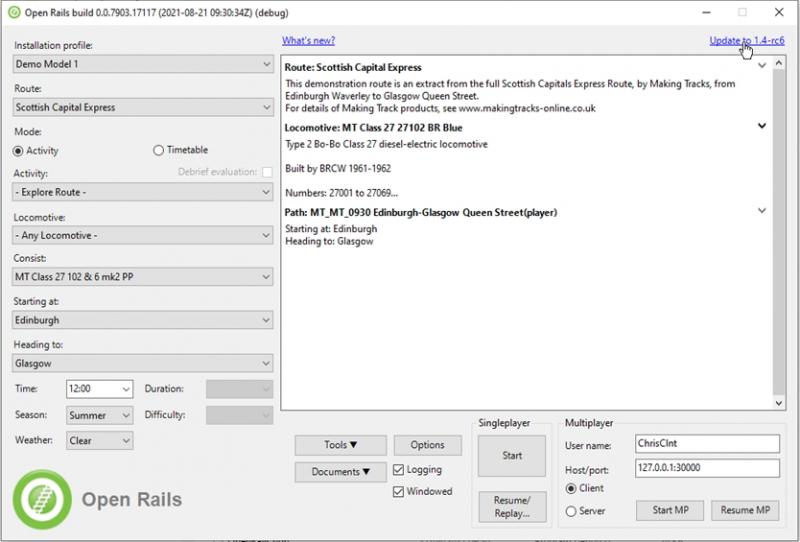The image size is (800, 542).
Task: Click the Resume MP button
Action: [745, 510]
